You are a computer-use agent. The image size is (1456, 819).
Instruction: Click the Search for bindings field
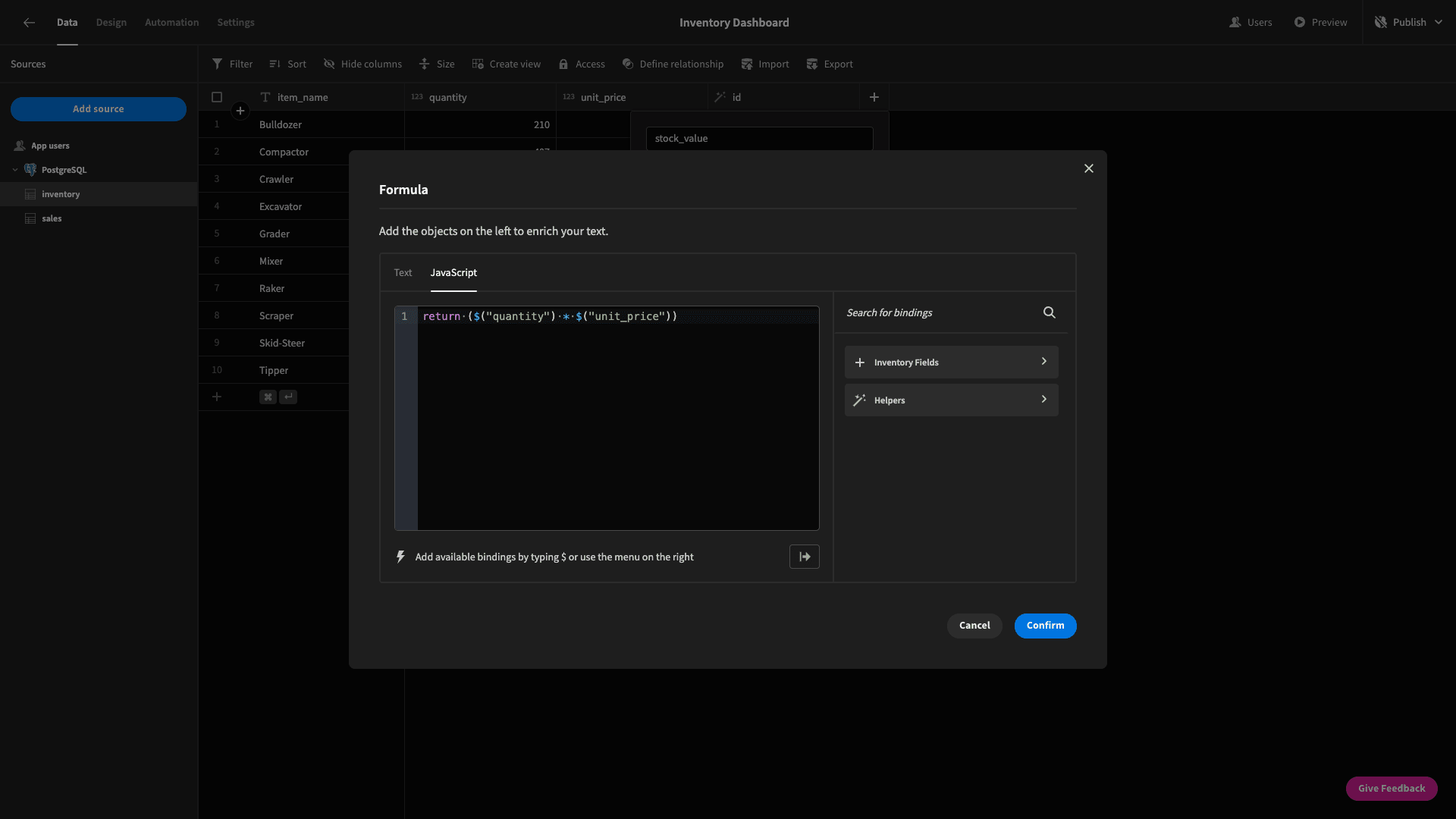click(x=940, y=312)
